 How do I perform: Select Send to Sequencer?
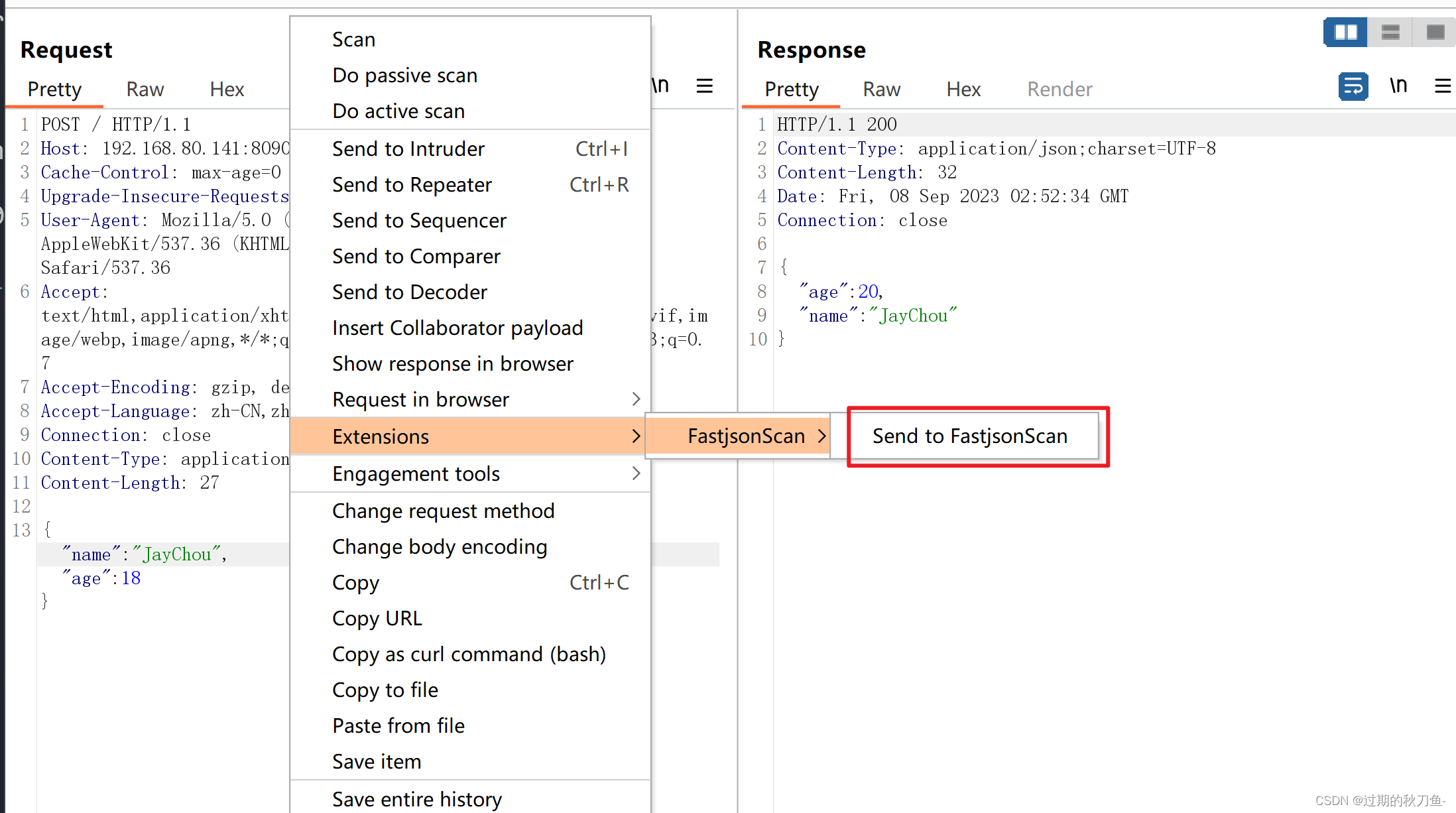(x=470, y=221)
